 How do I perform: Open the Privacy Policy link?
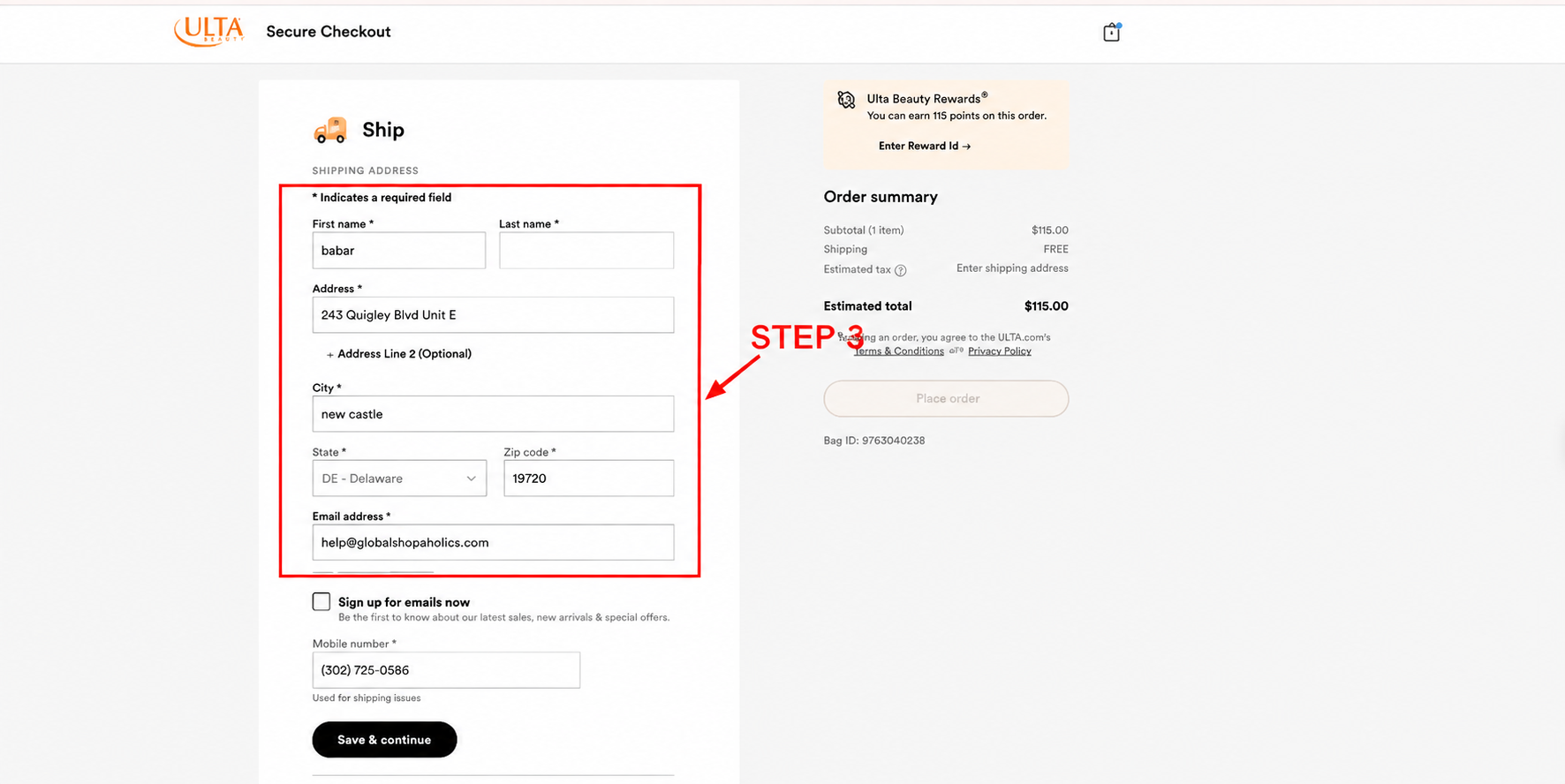pos(1000,351)
